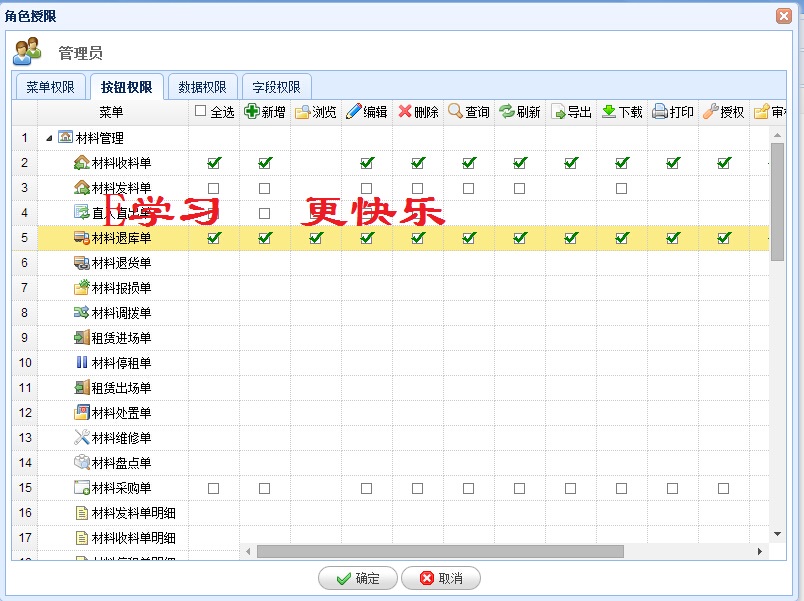Image resolution: width=804 pixels, height=601 pixels.
Task: Click the 新增 (add) column header icon
Action: (x=252, y=112)
